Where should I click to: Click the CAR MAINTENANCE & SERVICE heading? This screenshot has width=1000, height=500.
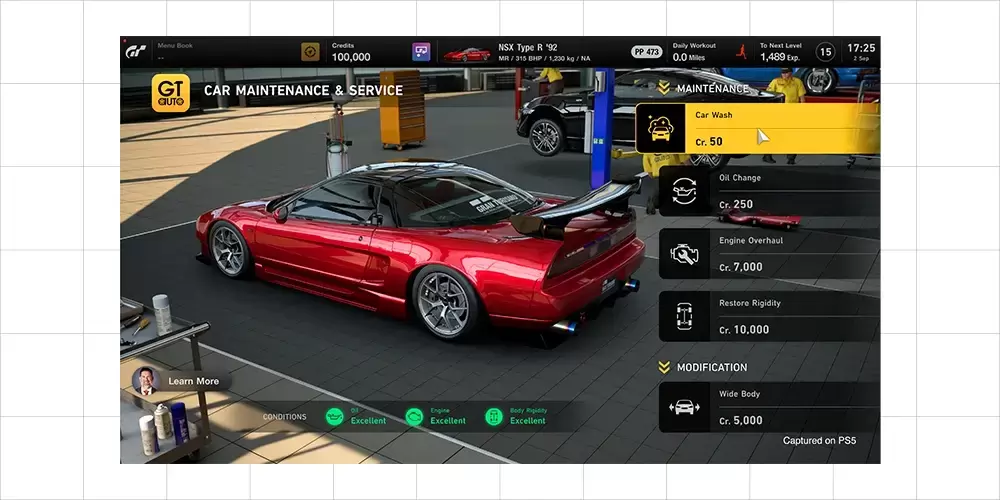pyautogui.click(x=304, y=91)
